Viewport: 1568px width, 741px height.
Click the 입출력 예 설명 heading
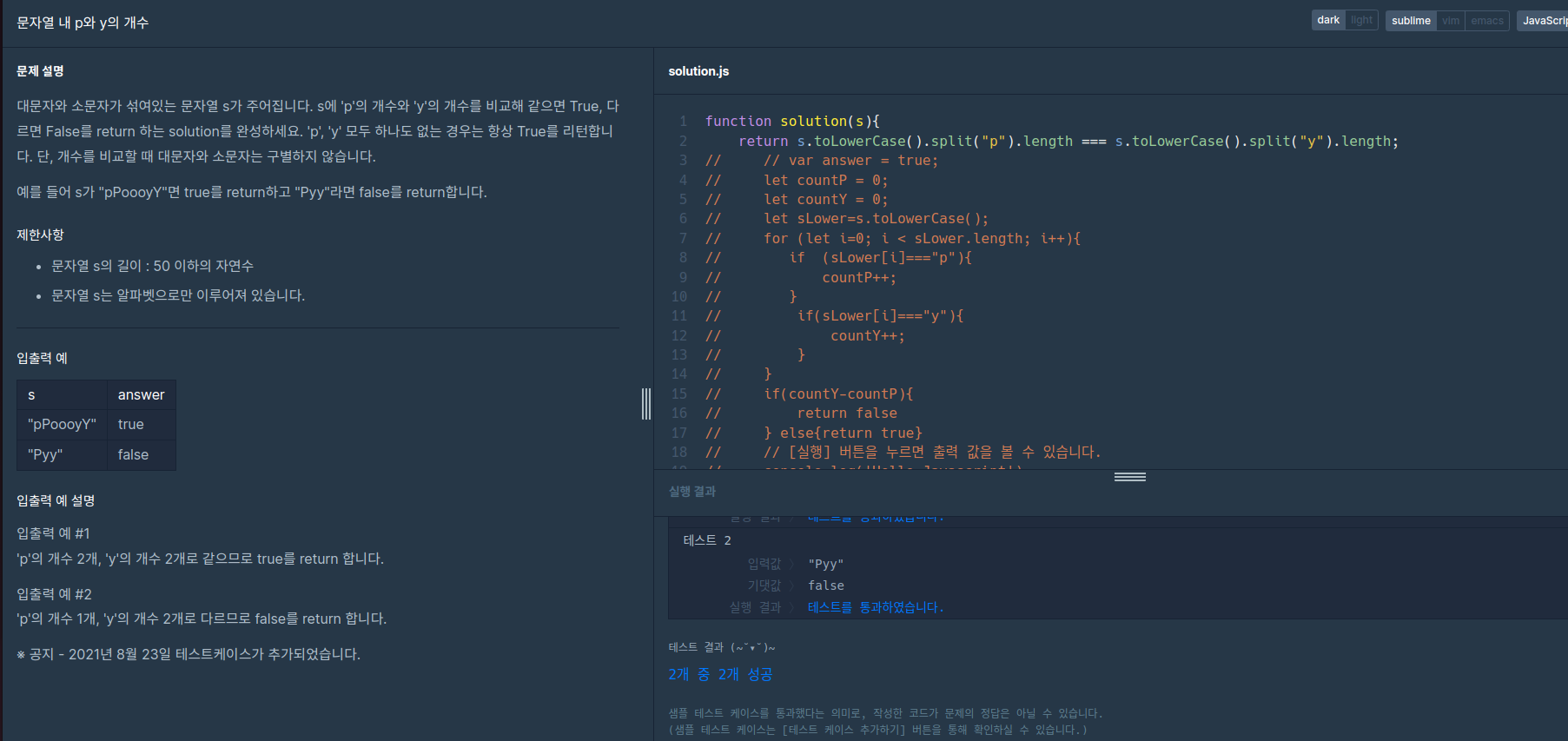click(x=56, y=501)
